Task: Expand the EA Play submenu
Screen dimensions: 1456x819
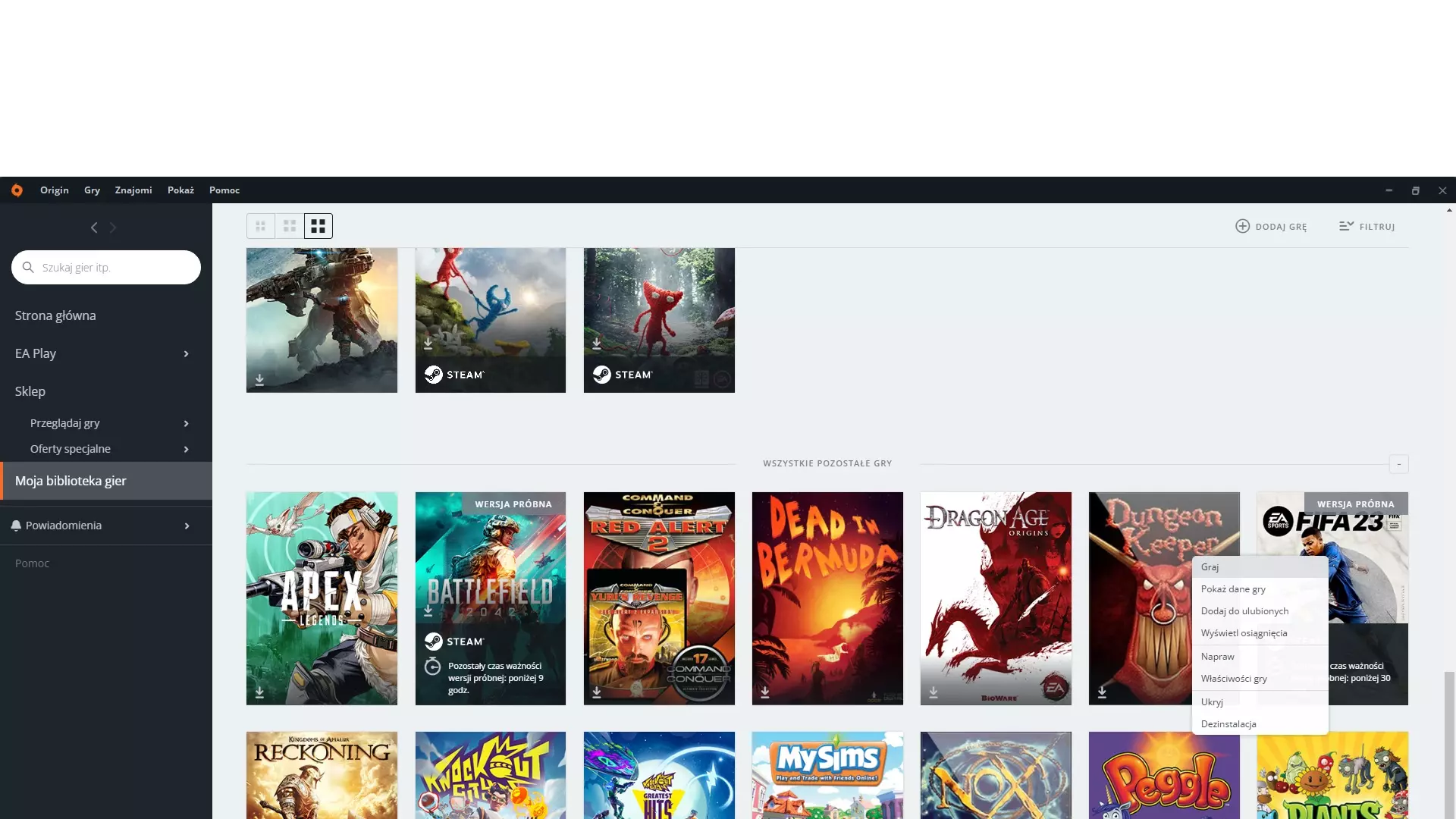Action: pyautogui.click(x=186, y=353)
